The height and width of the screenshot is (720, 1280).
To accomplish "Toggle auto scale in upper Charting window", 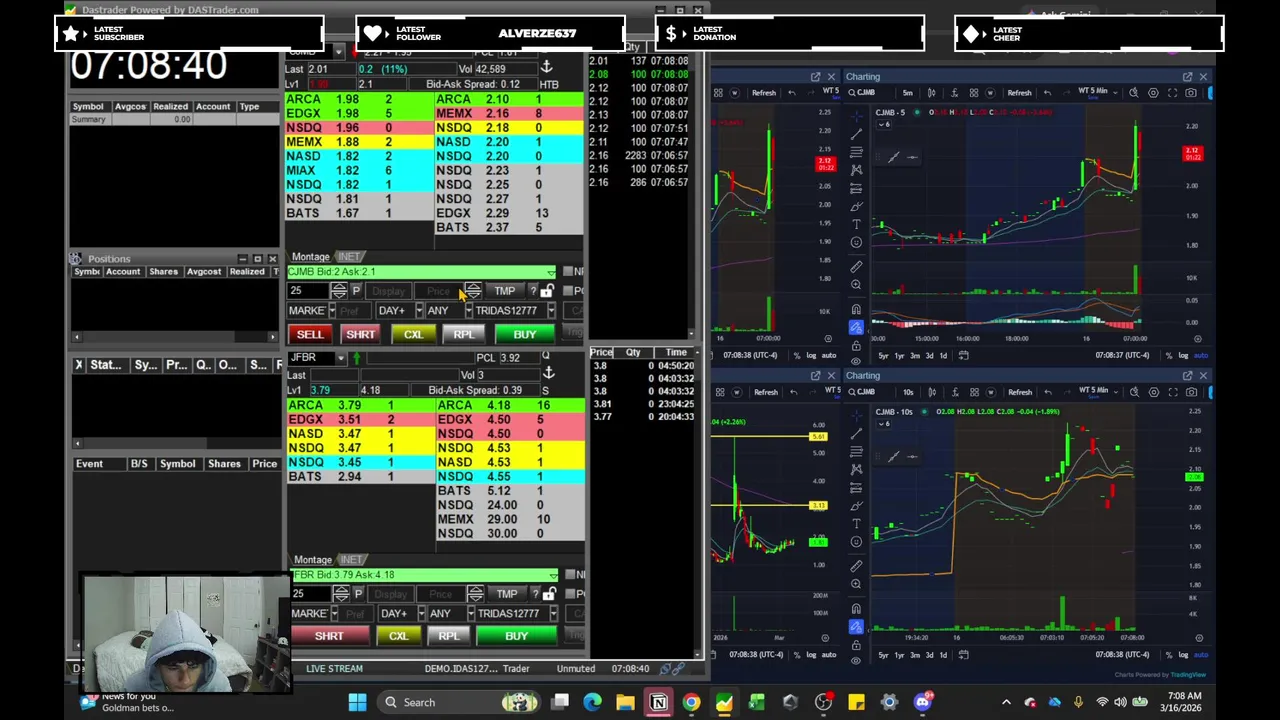I will [x=1201, y=355].
